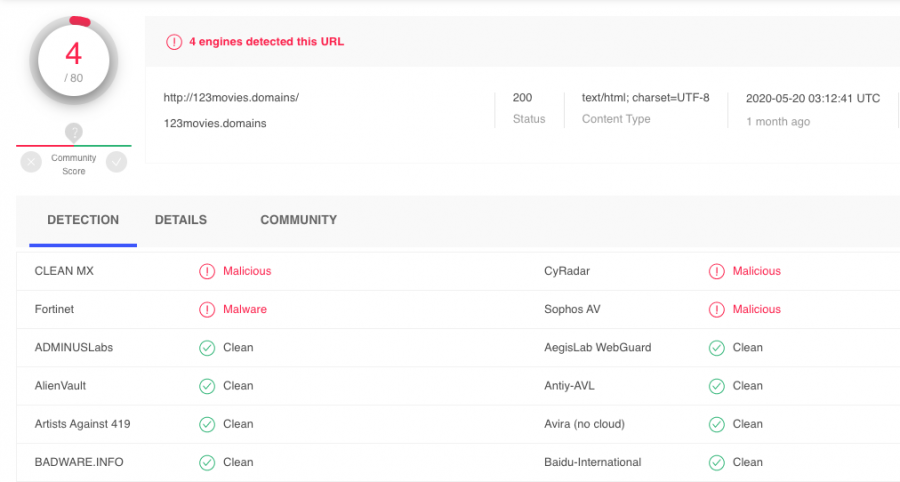Click the Community Score red-green bar
900x482 pixels.
[x=73, y=146]
